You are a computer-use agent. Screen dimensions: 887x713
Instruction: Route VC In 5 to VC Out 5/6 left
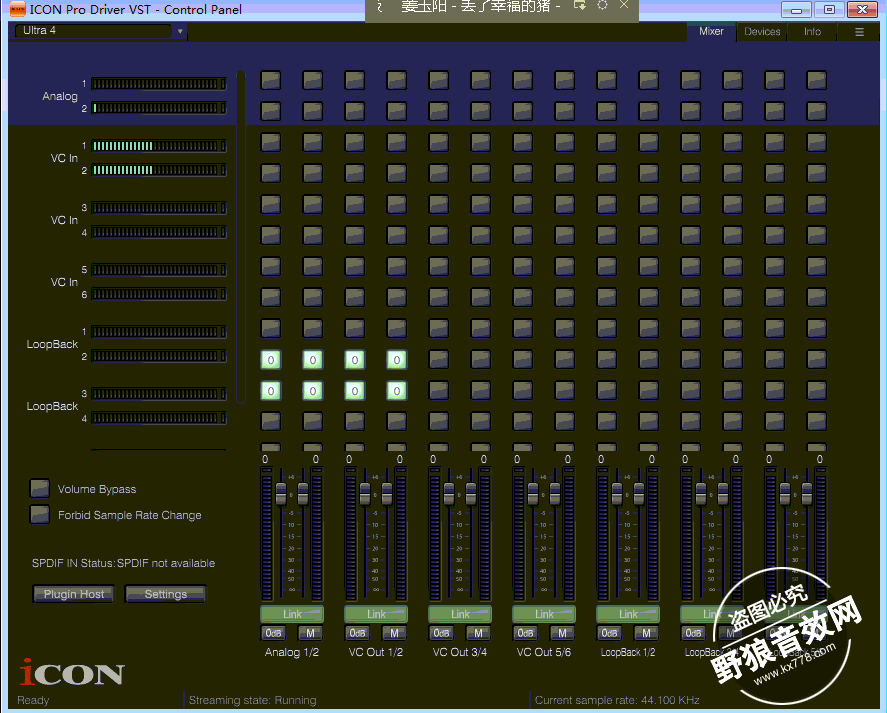(523, 267)
